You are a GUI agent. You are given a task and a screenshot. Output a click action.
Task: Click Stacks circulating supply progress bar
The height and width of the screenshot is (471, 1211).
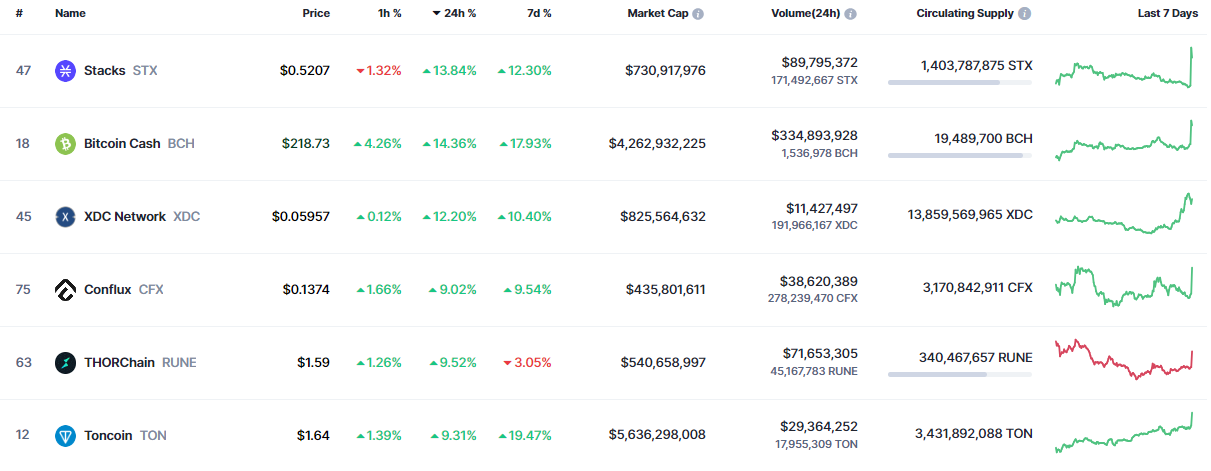pyautogui.click(x=960, y=83)
